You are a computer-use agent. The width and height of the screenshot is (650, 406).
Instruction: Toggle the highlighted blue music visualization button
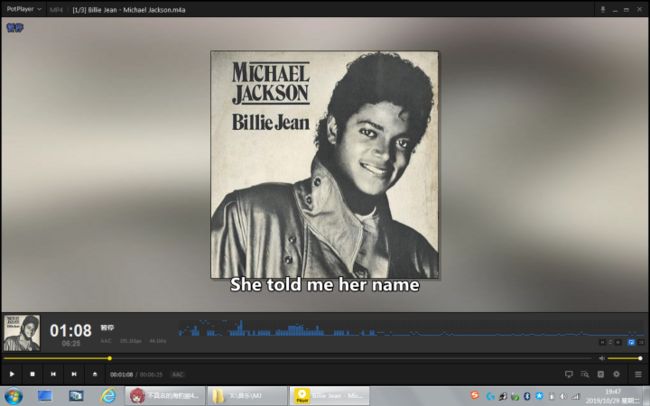(631, 342)
